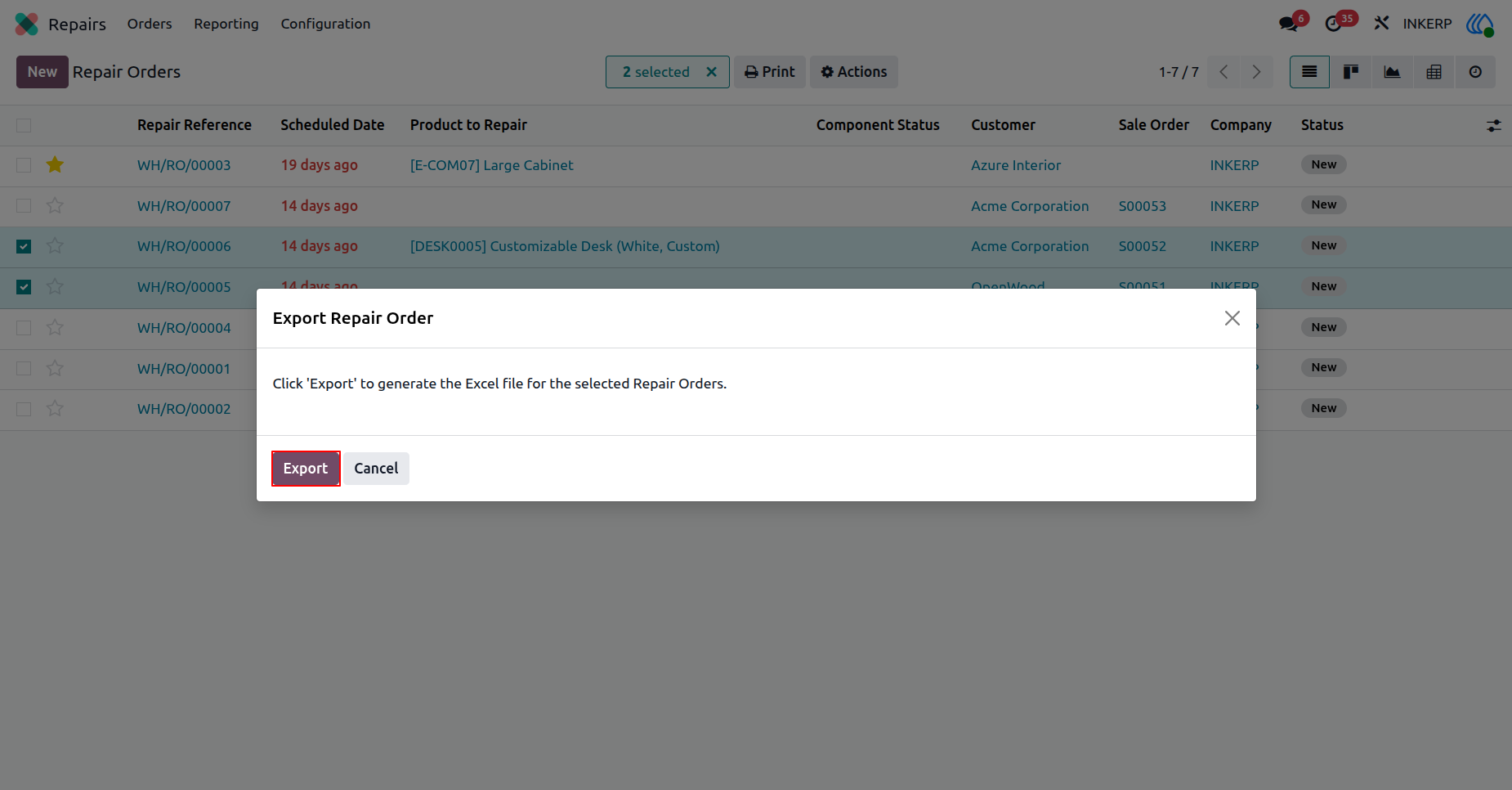Viewport: 1512px width, 790px height.
Task: Open the Orders menu
Action: (150, 24)
